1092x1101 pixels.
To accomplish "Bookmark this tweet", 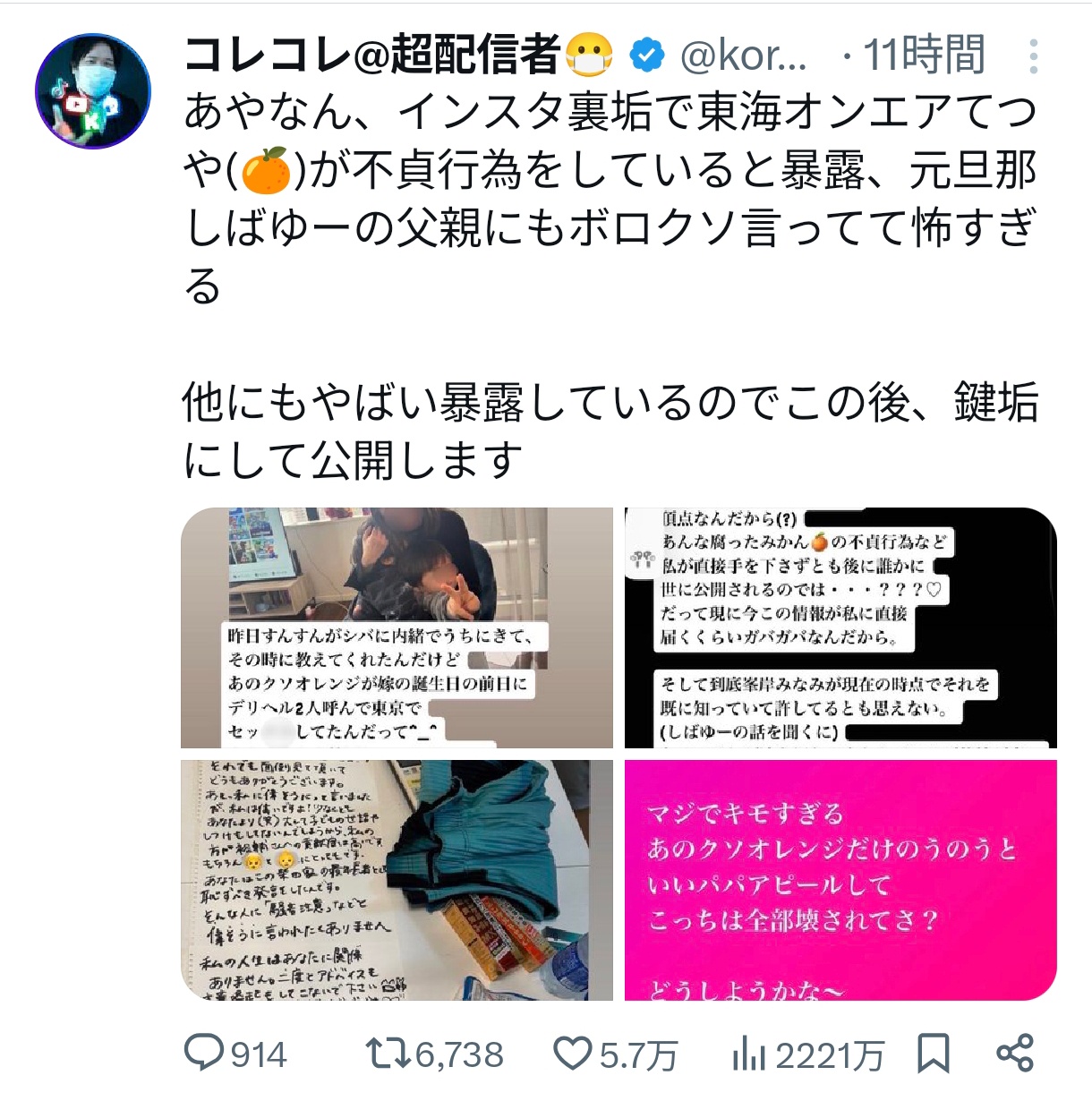I will pos(934,1054).
